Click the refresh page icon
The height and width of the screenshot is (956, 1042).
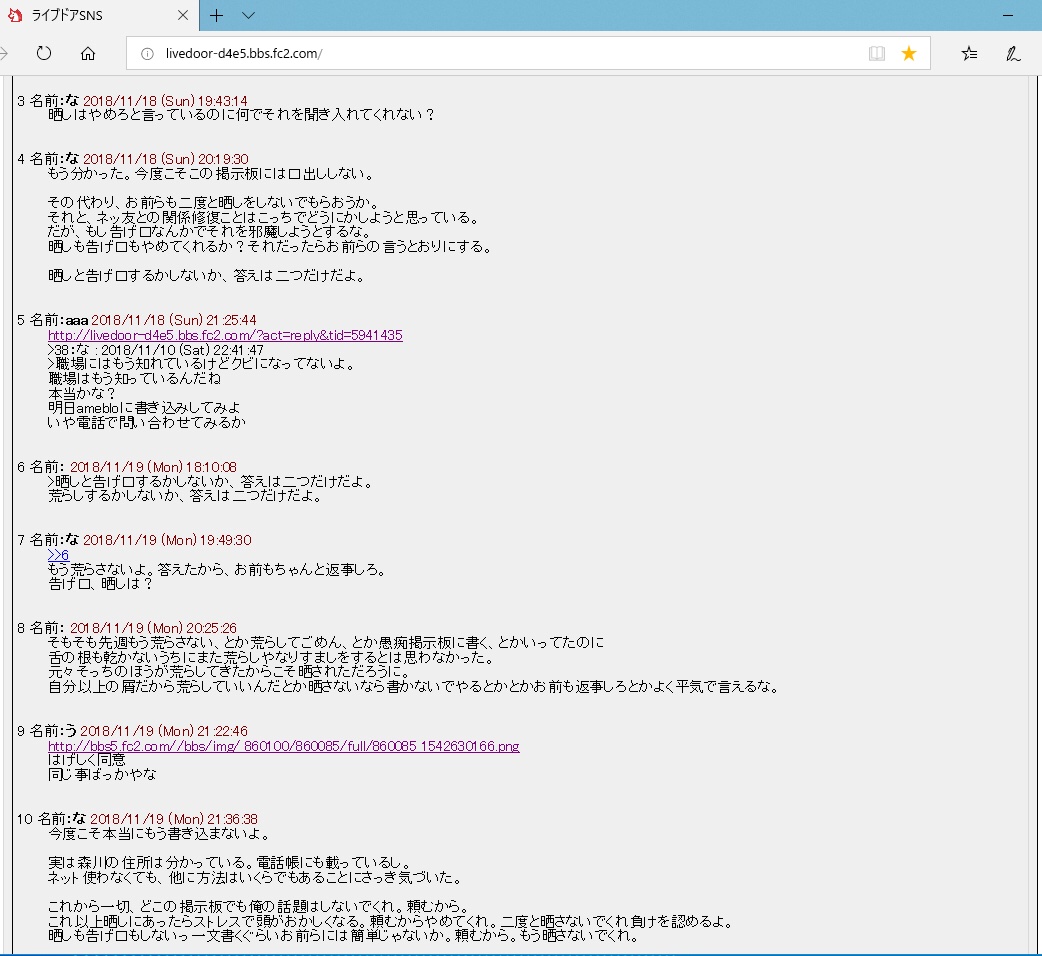[44, 53]
